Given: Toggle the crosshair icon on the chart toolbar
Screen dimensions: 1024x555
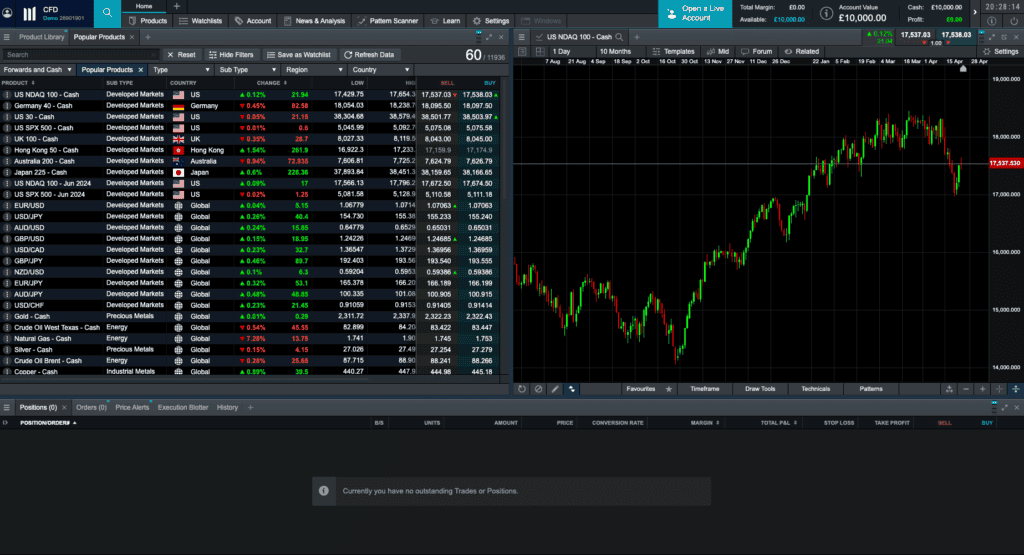Looking at the screenshot, I should [x=999, y=389].
